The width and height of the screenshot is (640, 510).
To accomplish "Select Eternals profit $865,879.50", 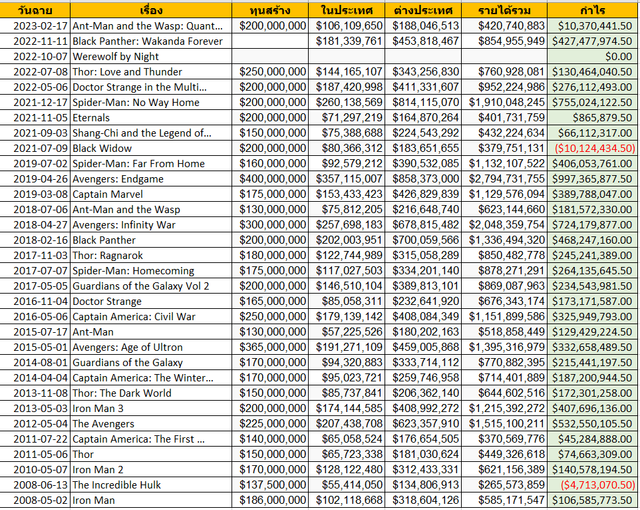I will [593, 118].
